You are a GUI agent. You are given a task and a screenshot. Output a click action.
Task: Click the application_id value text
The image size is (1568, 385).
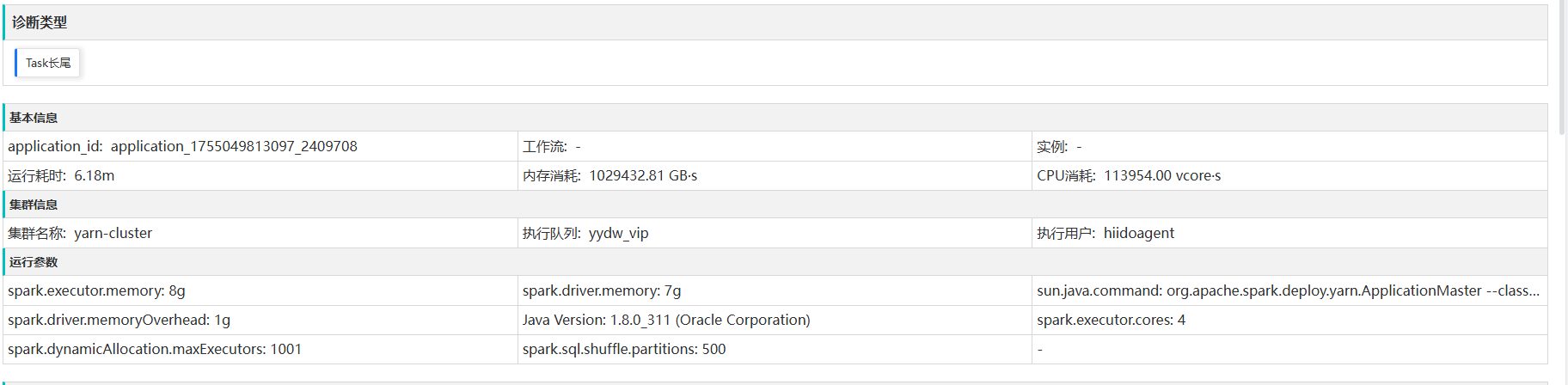click(234, 146)
